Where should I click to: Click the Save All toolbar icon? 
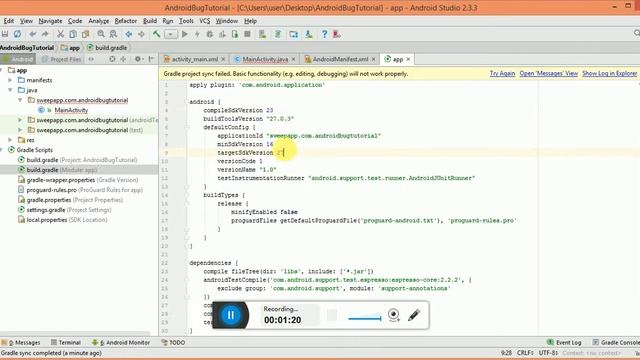(5, 34)
